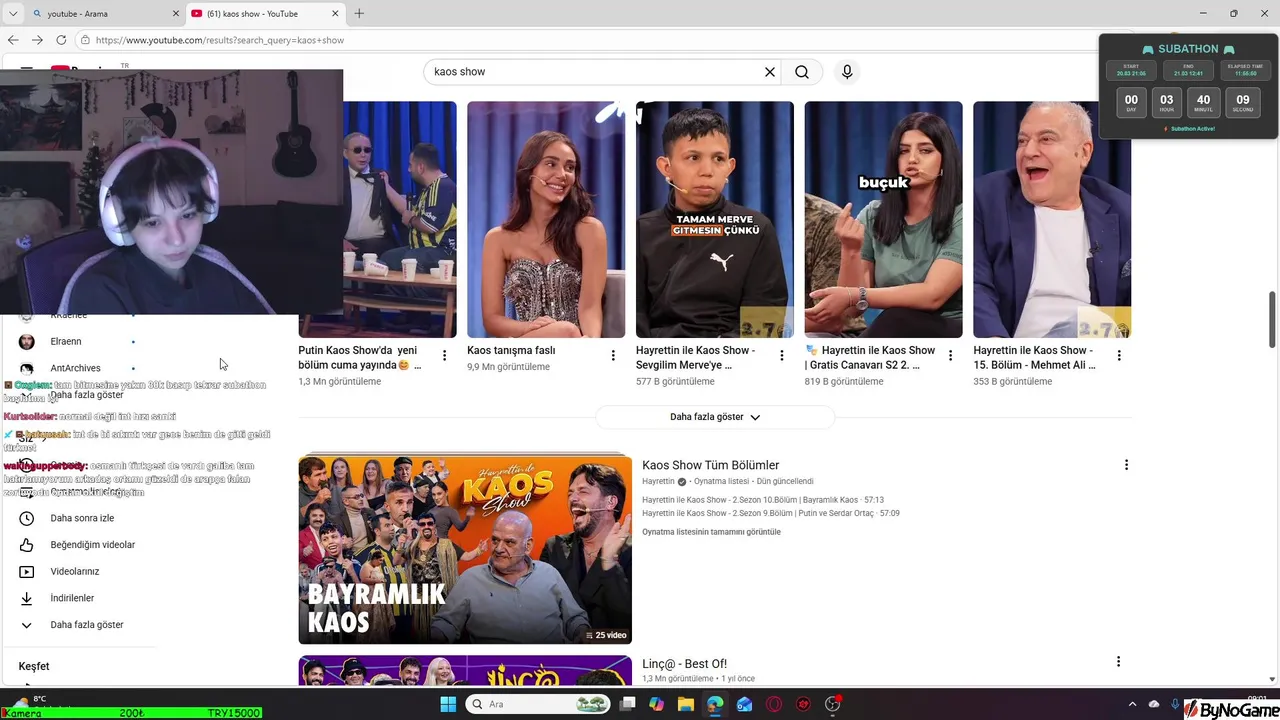Open '2.Sezon 10.Bölüm | Bayramlık Kaos' episode
This screenshot has height=720, width=1280.
[x=763, y=500]
